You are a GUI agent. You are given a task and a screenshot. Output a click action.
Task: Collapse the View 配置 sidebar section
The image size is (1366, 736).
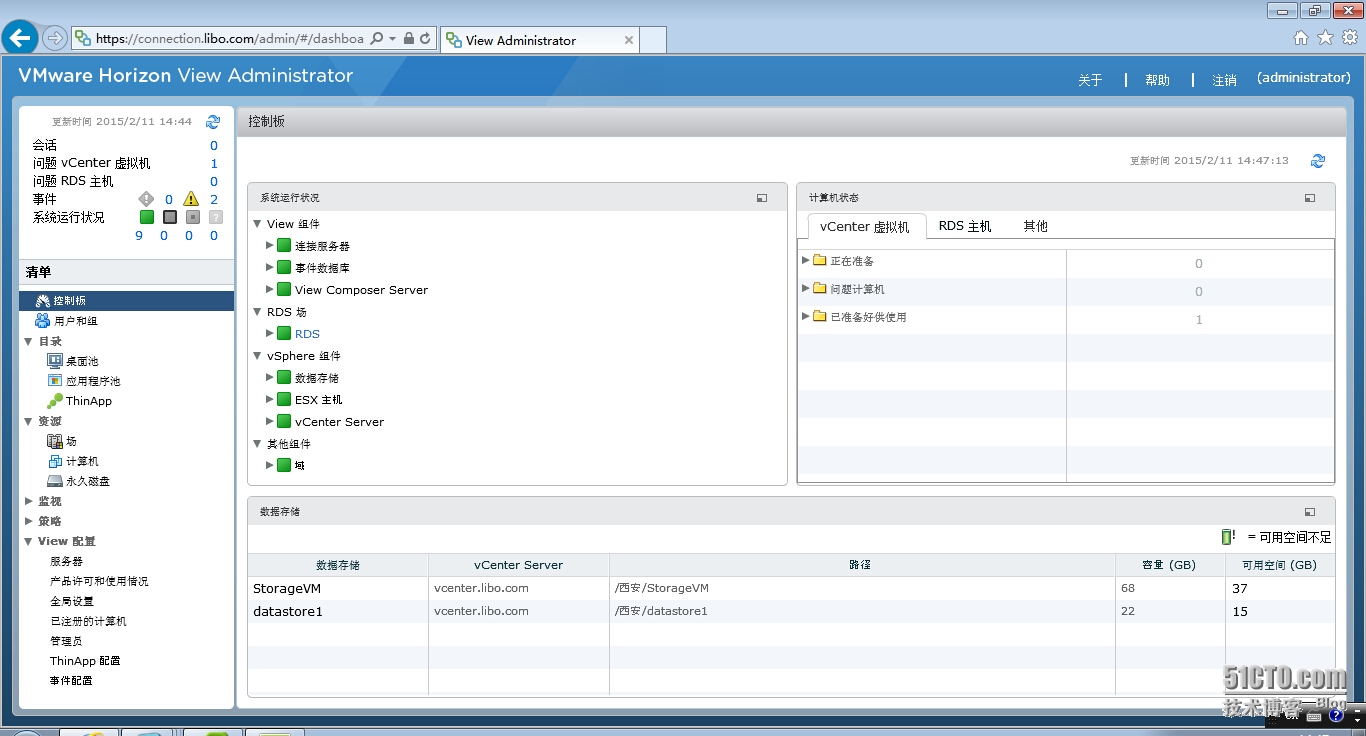[28, 541]
